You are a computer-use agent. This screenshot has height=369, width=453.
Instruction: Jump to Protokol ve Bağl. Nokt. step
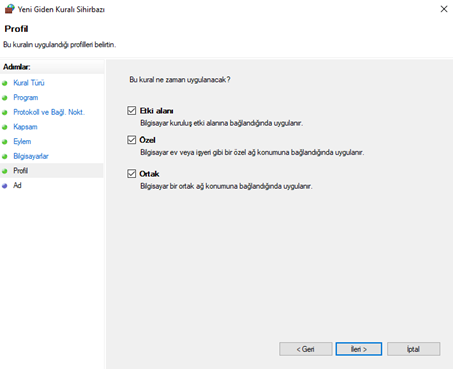coord(49,112)
